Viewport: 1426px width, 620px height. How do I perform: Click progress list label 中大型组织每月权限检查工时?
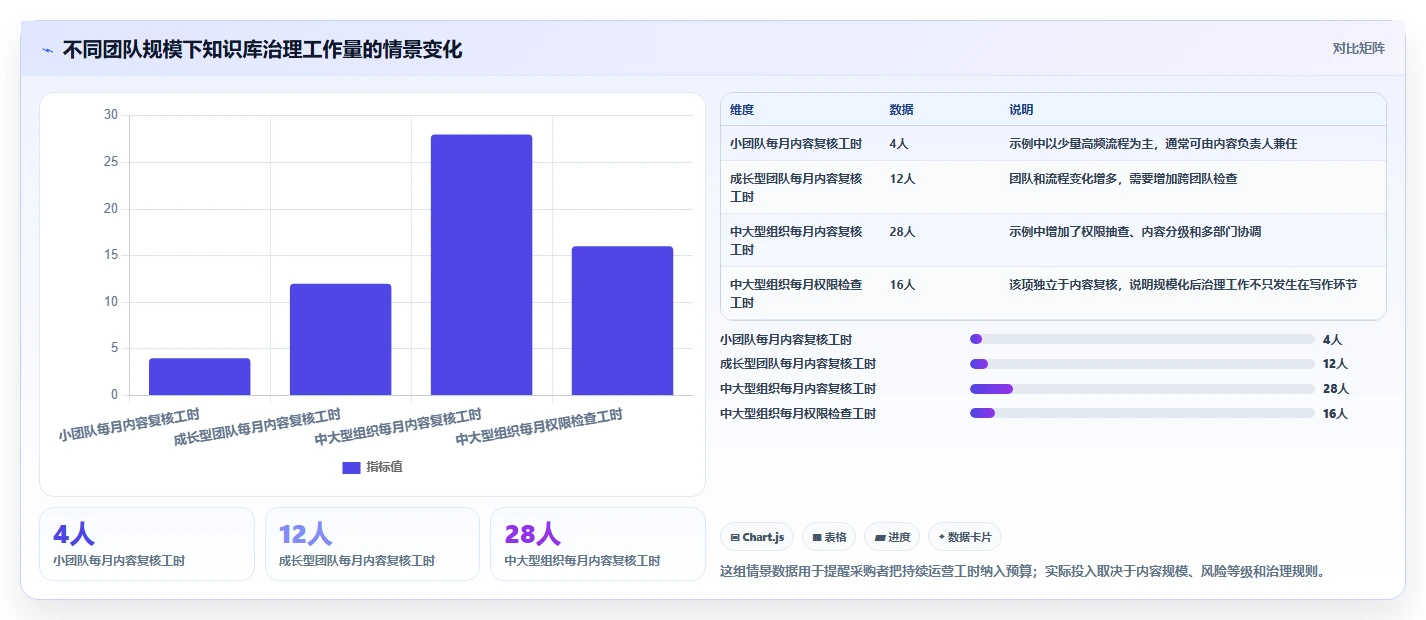click(798, 414)
